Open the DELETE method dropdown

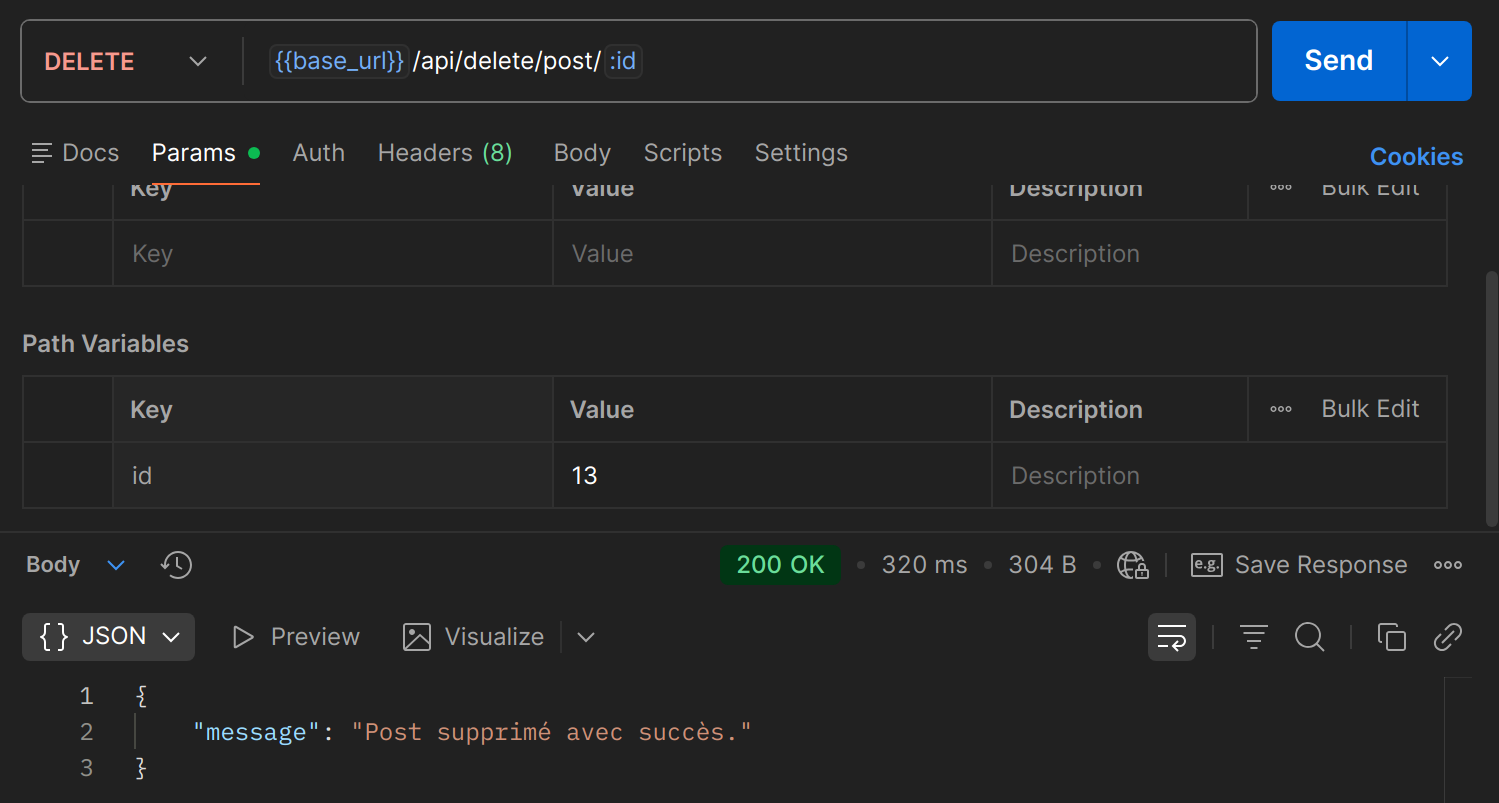pyautogui.click(x=125, y=61)
